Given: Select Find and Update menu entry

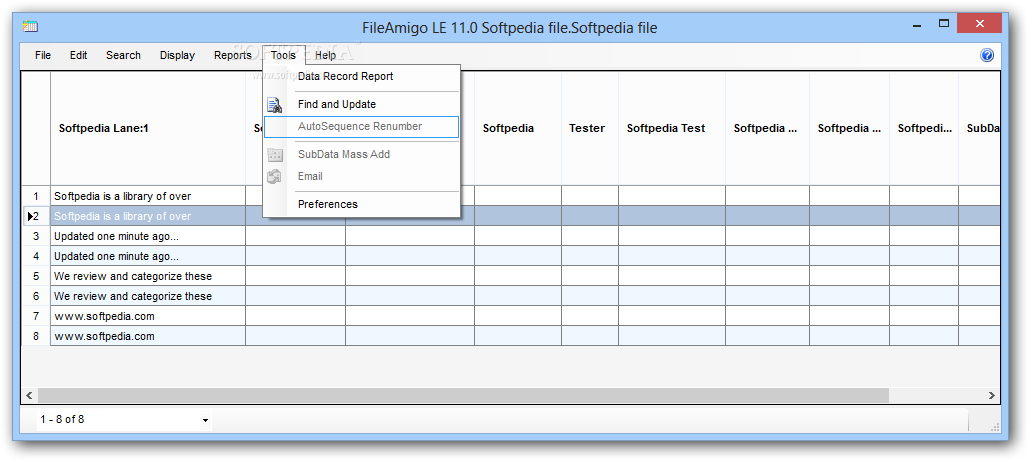Looking at the screenshot, I should coord(362,104).
